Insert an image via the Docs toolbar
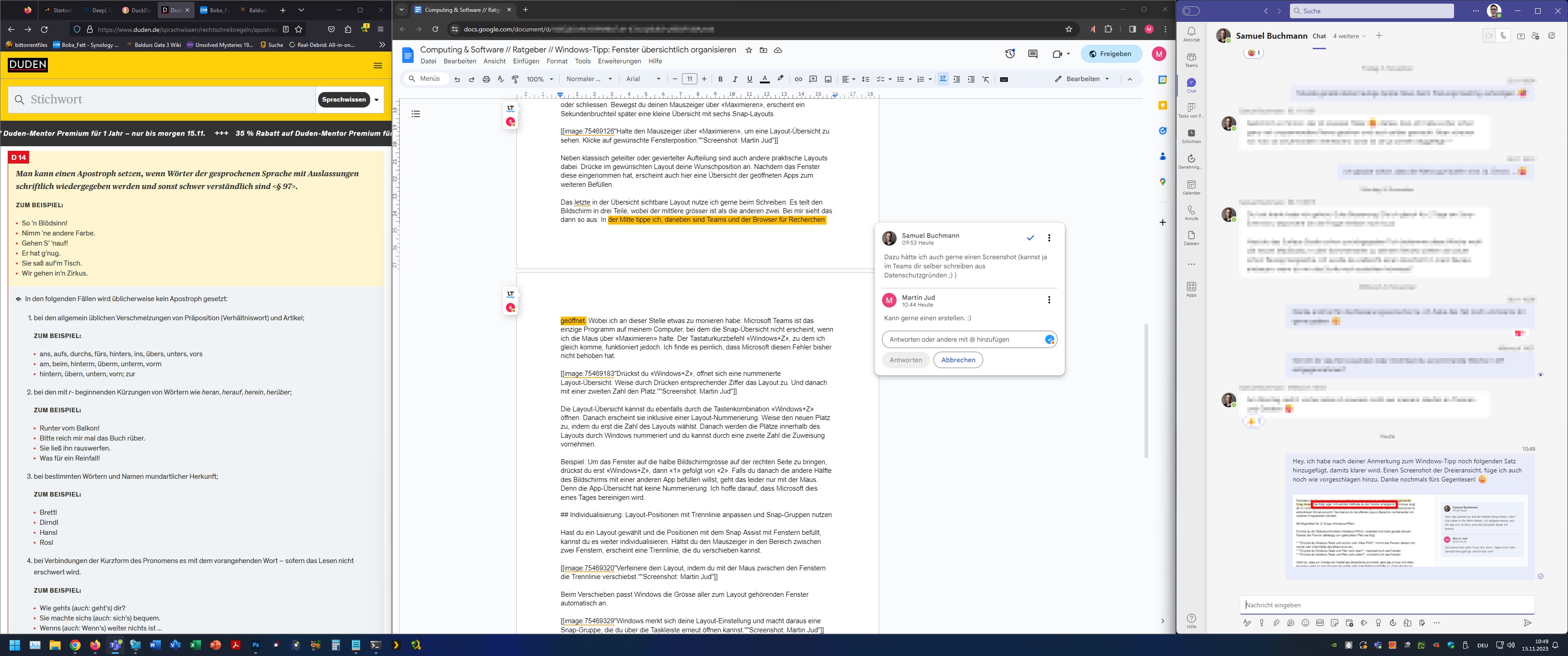This screenshot has width=1568, height=656. point(827,79)
